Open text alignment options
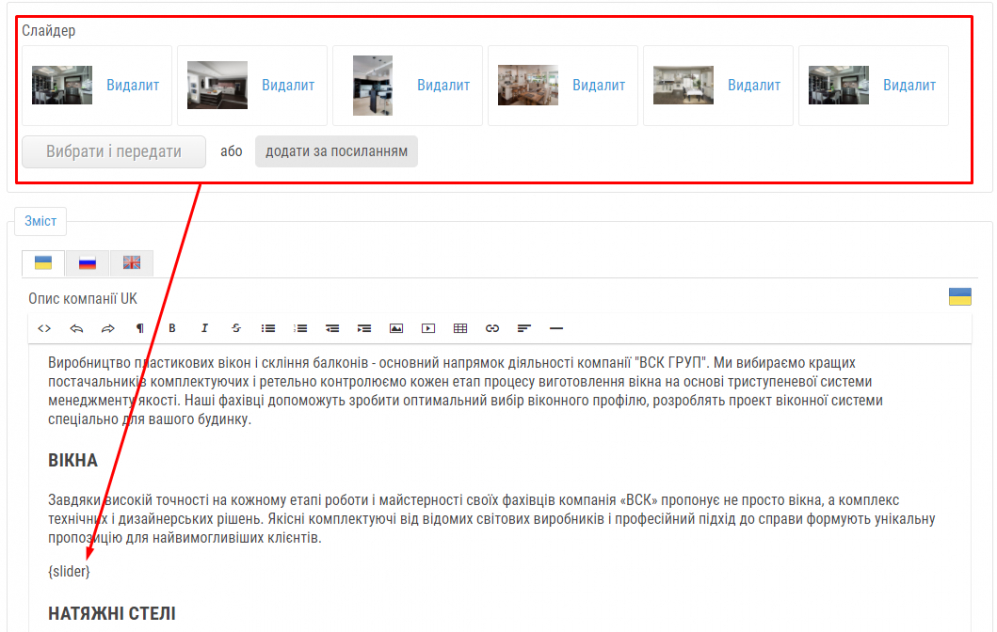This screenshot has width=997, height=632. click(524, 328)
